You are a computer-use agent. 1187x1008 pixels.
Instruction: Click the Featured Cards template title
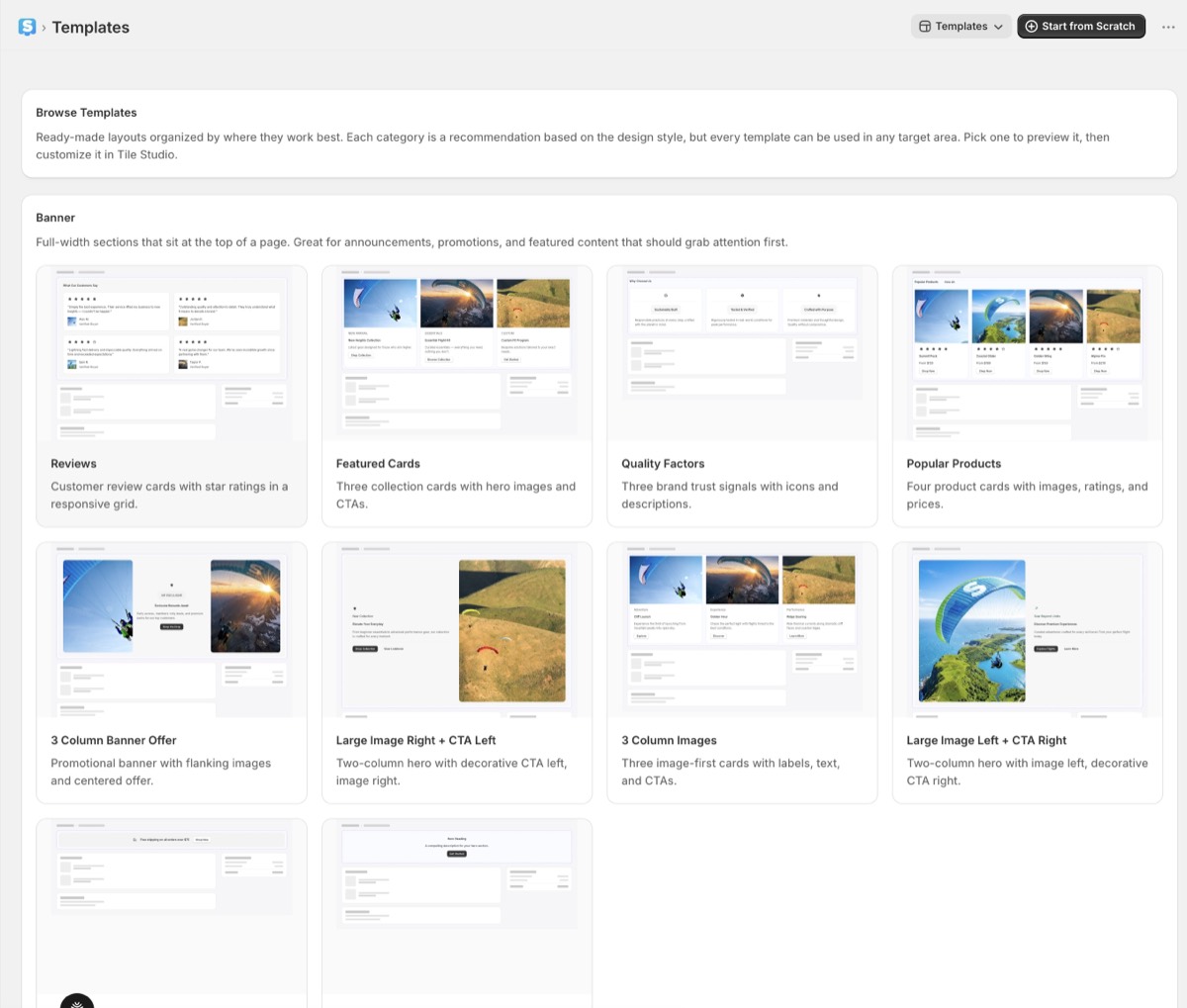coord(378,464)
